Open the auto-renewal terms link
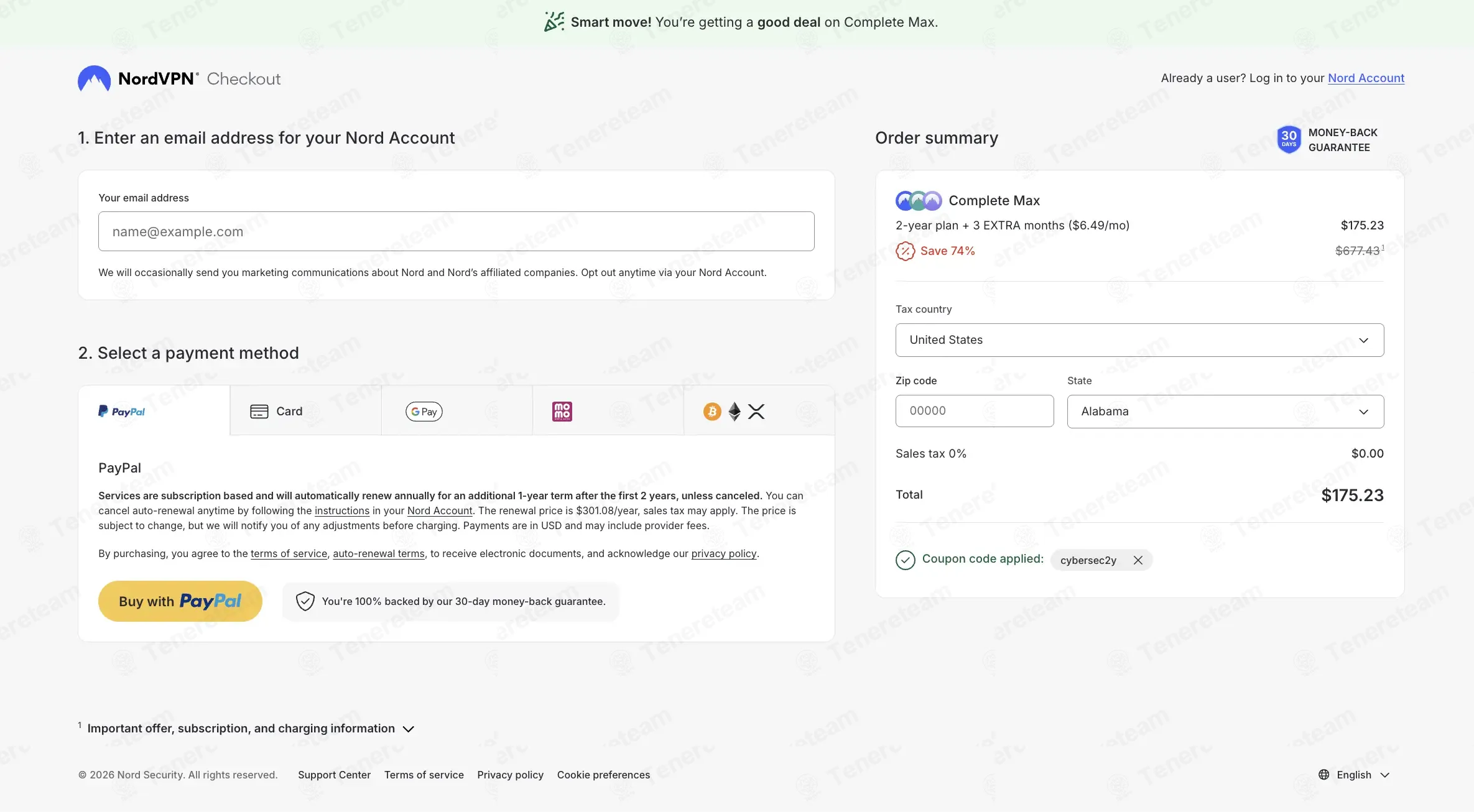The height and width of the screenshot is (812, 1474). coord(379,554)
